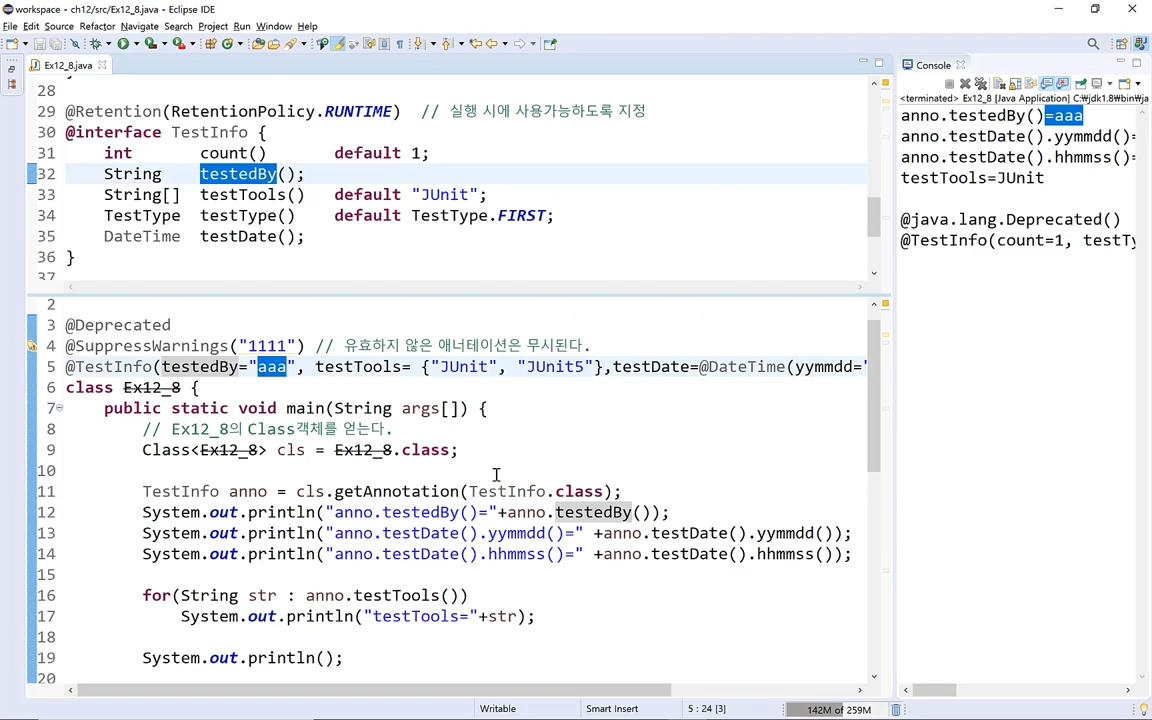Viewport: 1152px width, 720px height.
Task: Open the Search toolbar dropdown arrow
Action: tap(303, 44)
